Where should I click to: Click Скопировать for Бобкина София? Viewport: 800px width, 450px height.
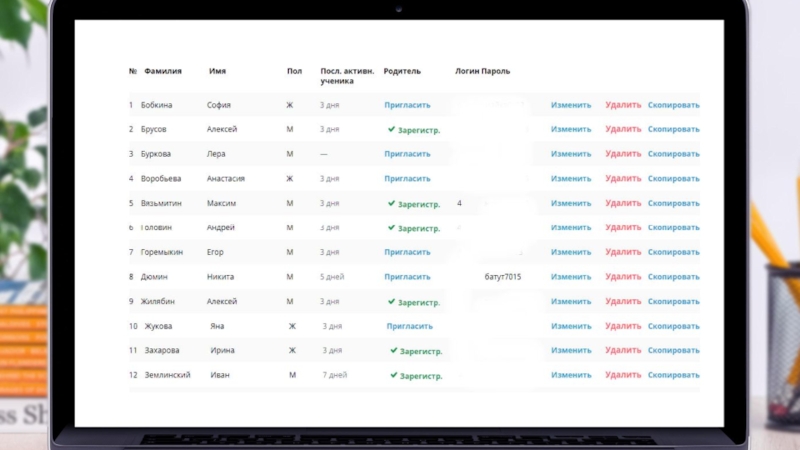[673, 105]
